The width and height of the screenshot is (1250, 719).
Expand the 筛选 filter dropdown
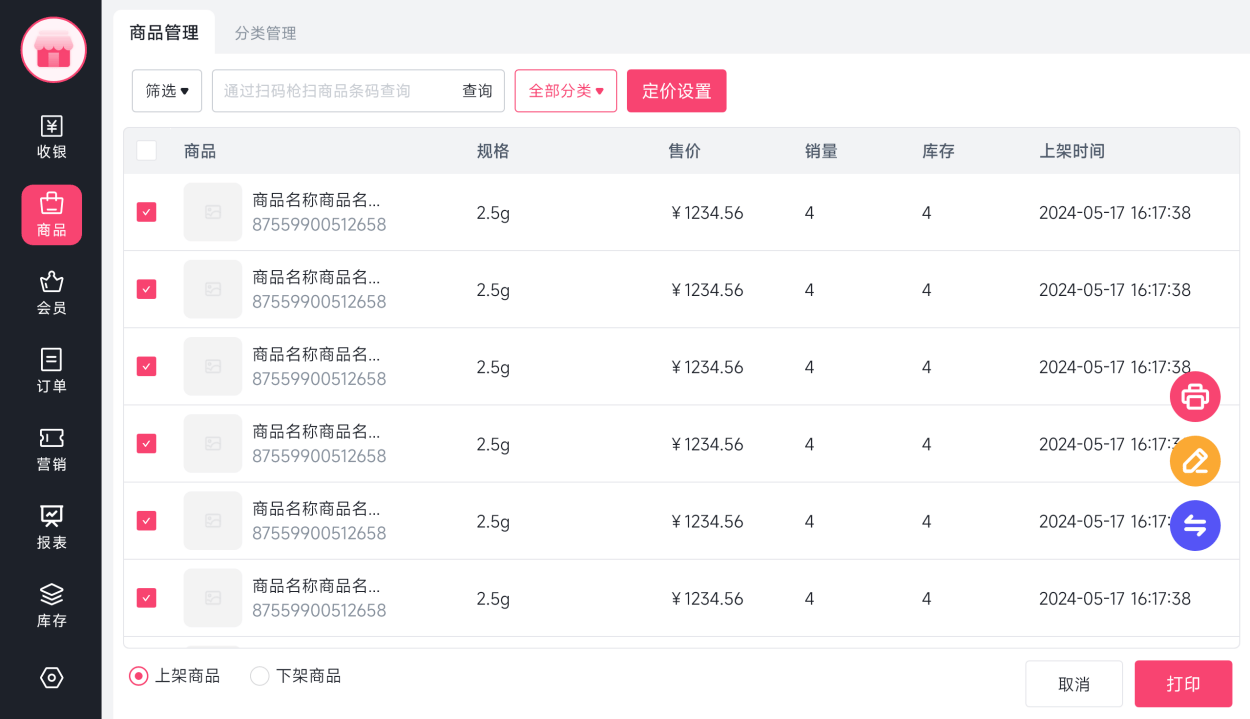click(x=166, y=90)
